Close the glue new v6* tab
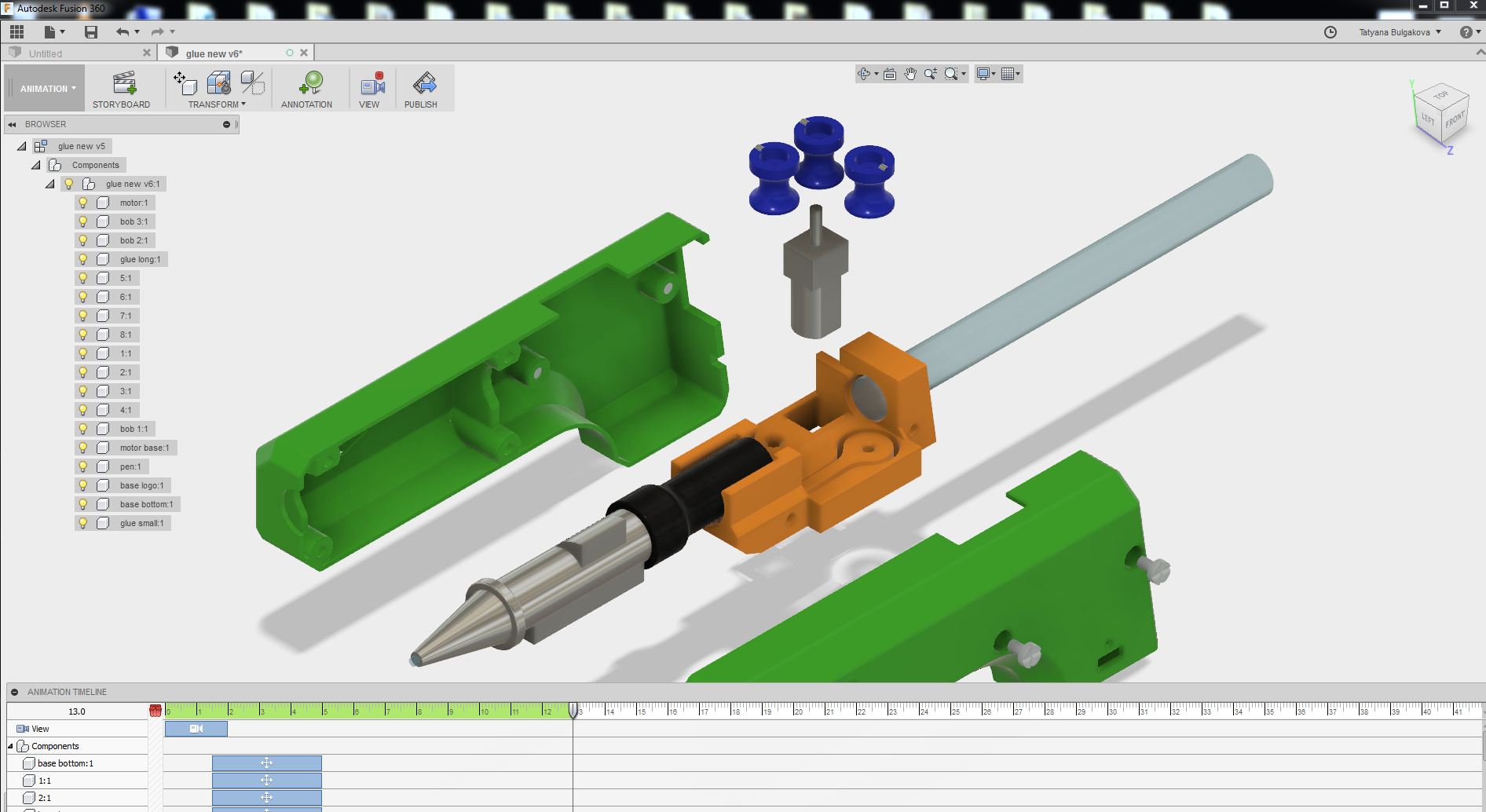1486x812 pixels. coord(304,53)
